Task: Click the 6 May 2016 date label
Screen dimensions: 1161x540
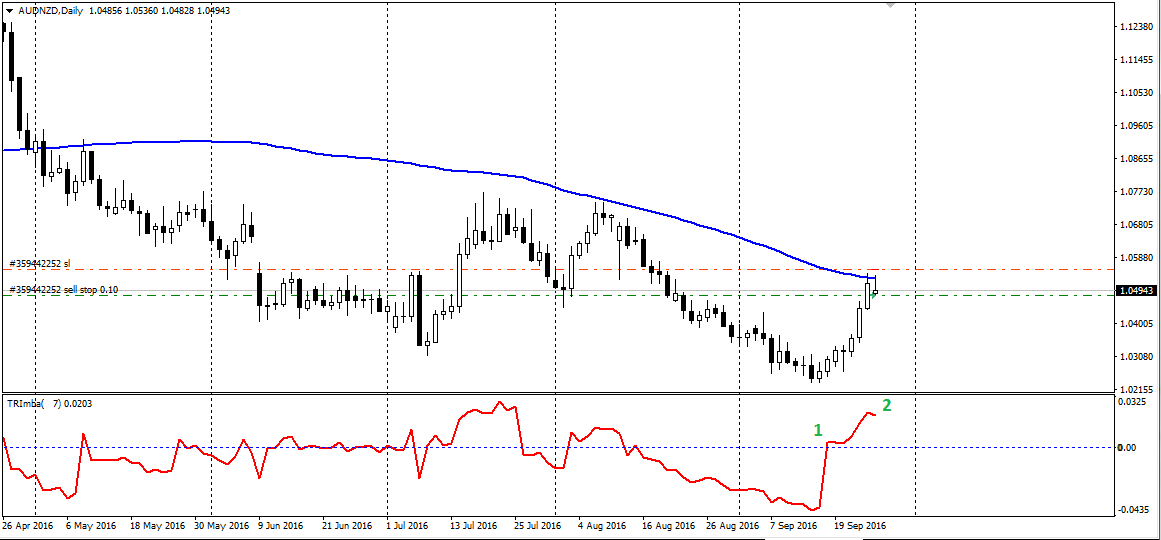Action: point(91,527)
